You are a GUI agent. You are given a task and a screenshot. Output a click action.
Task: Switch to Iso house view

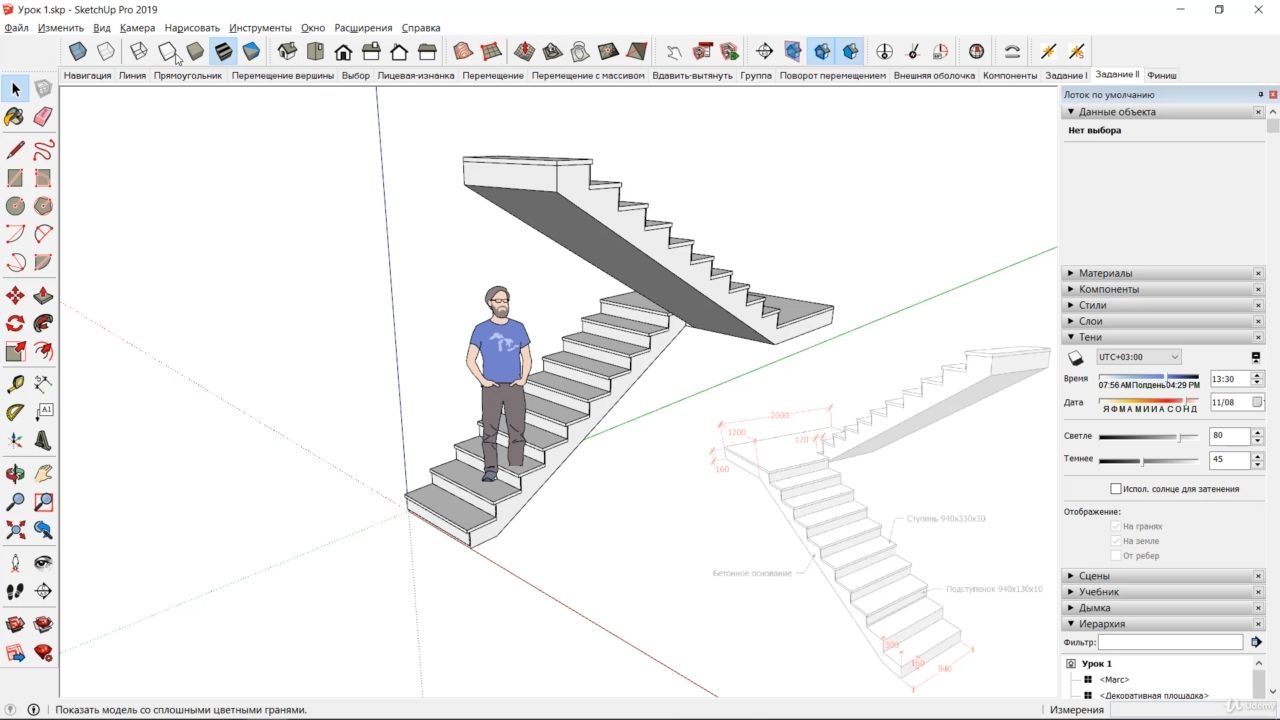(x=287, y=51)
